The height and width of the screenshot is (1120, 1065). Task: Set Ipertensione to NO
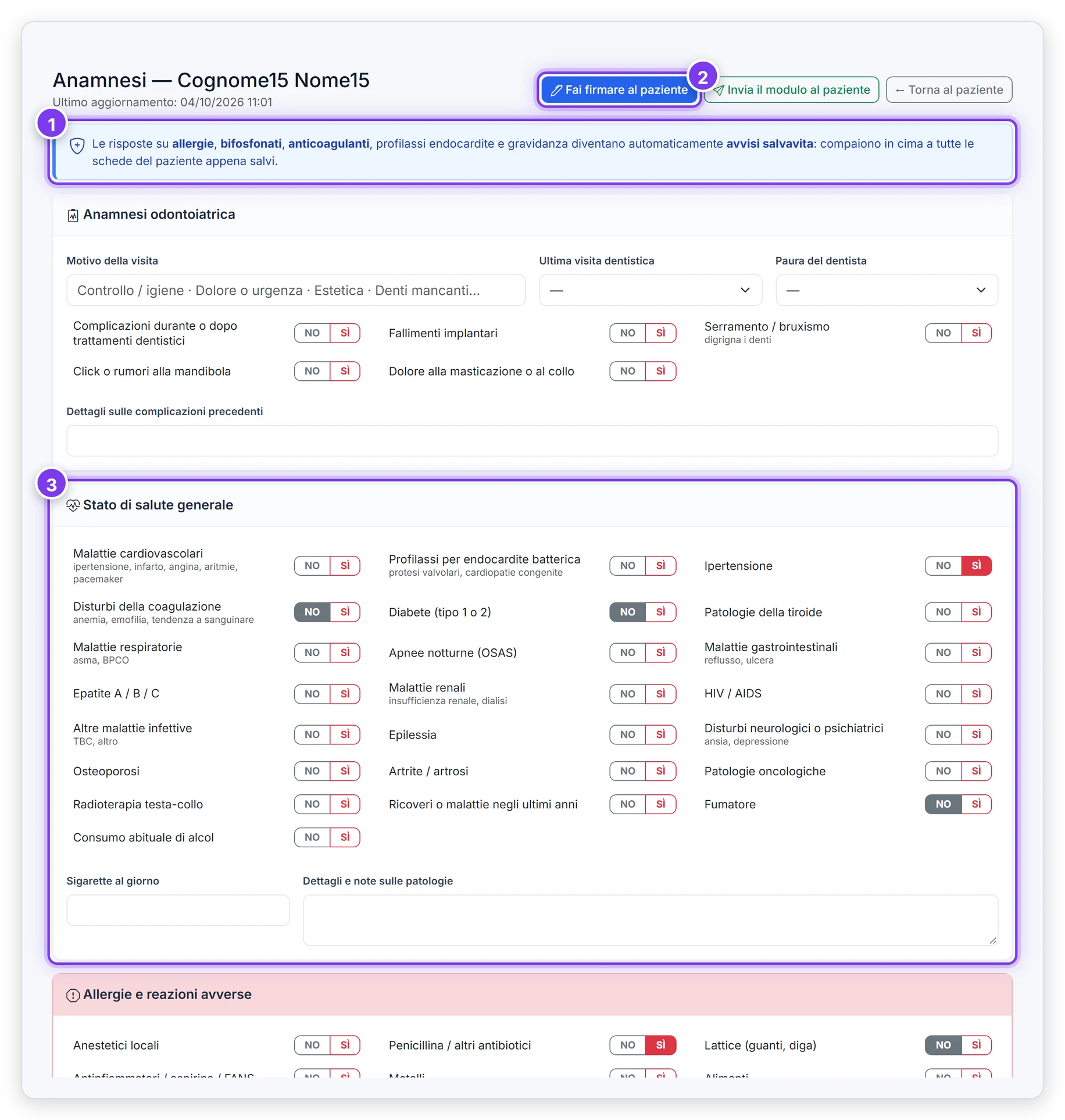[x=943, y=565]
